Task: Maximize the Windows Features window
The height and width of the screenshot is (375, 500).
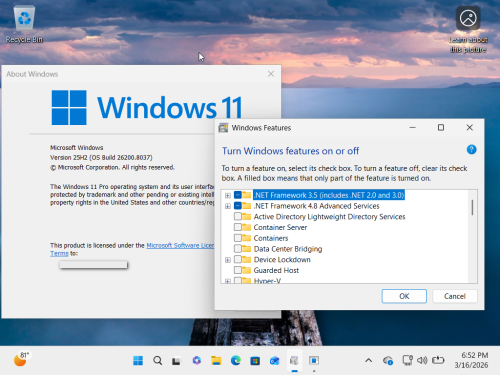Action: [x=441, y=128]
